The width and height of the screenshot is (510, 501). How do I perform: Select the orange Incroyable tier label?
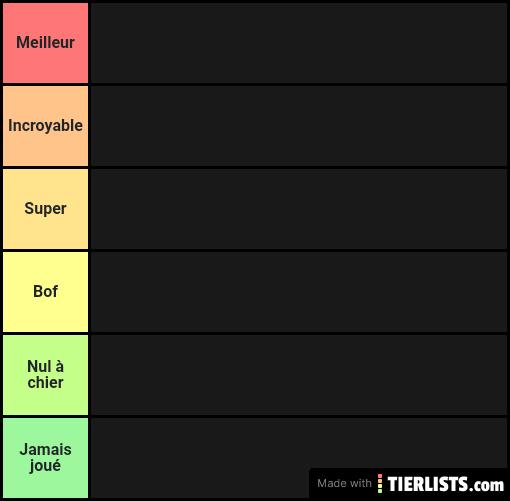(x=46, y=126)
